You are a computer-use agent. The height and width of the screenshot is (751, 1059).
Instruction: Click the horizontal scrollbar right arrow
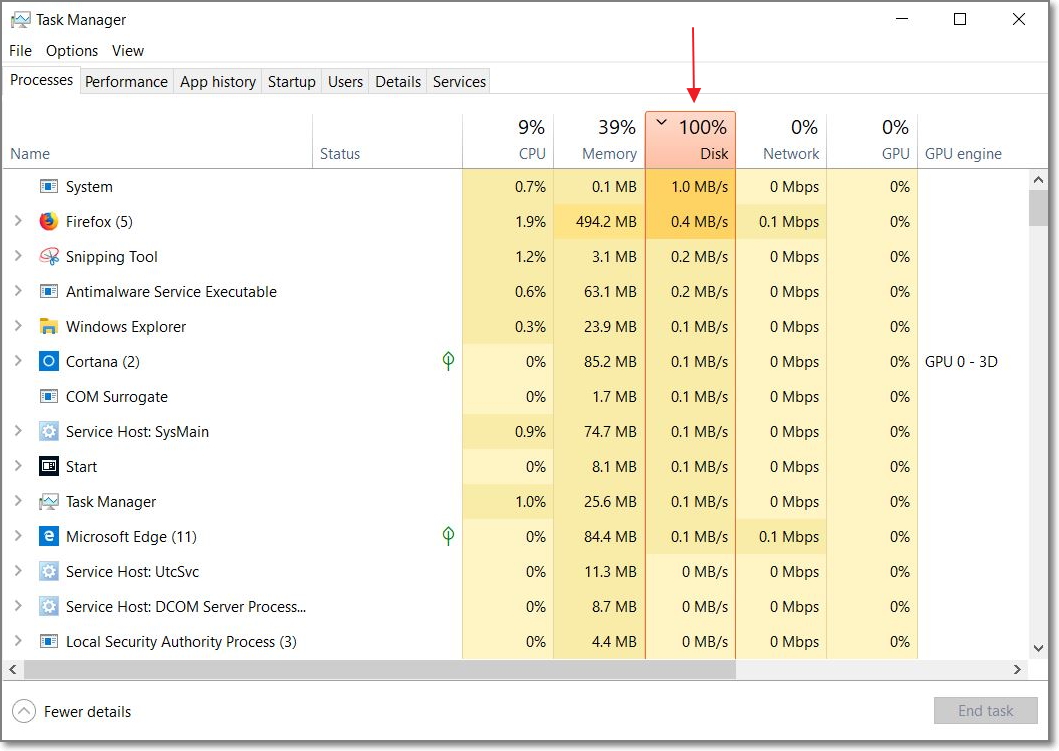1017,669
